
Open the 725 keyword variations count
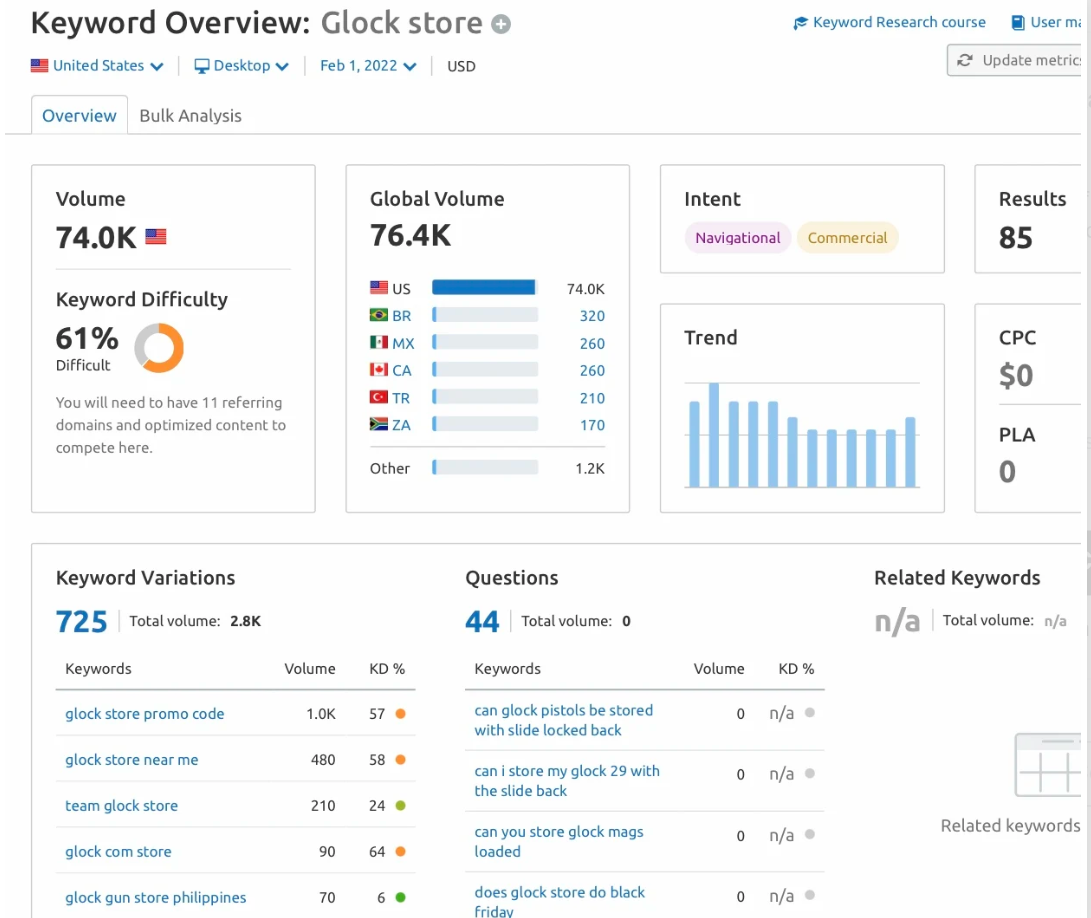point(81,622)
